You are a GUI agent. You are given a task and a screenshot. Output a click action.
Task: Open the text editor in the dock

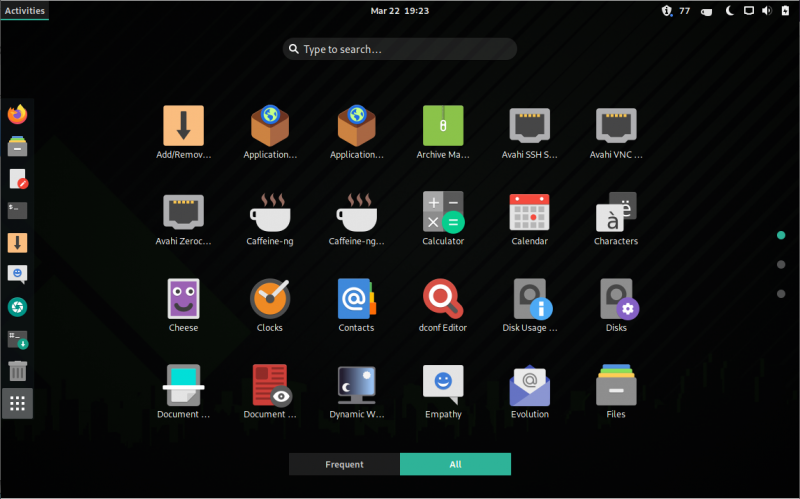[x=17, y=179]
